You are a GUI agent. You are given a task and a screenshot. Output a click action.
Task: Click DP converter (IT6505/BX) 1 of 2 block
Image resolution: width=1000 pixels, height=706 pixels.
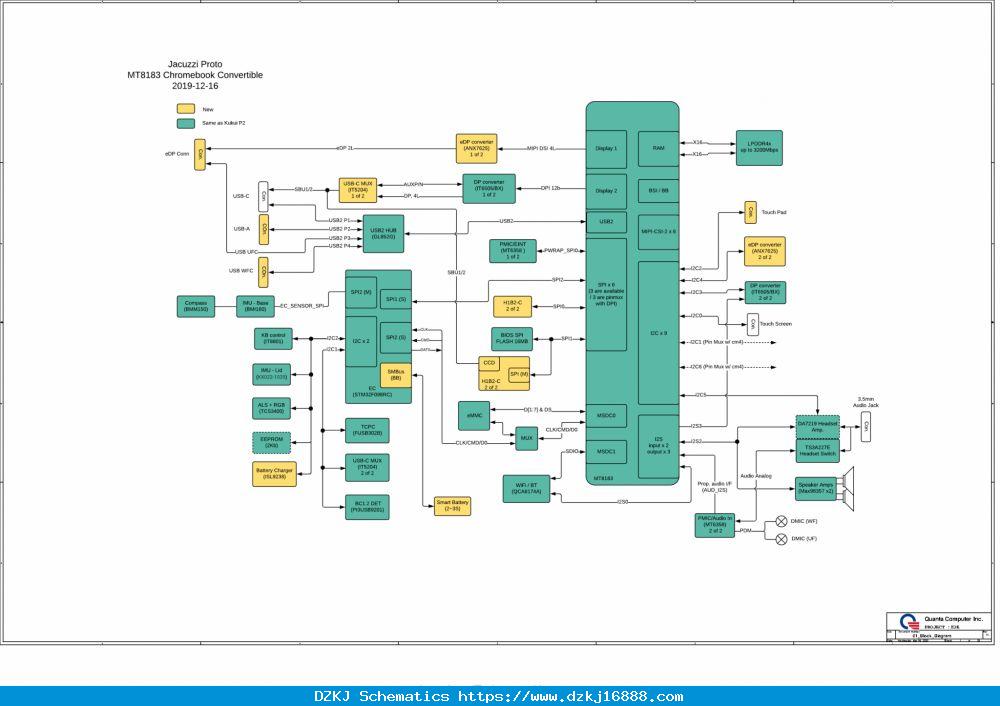point(489,189)
